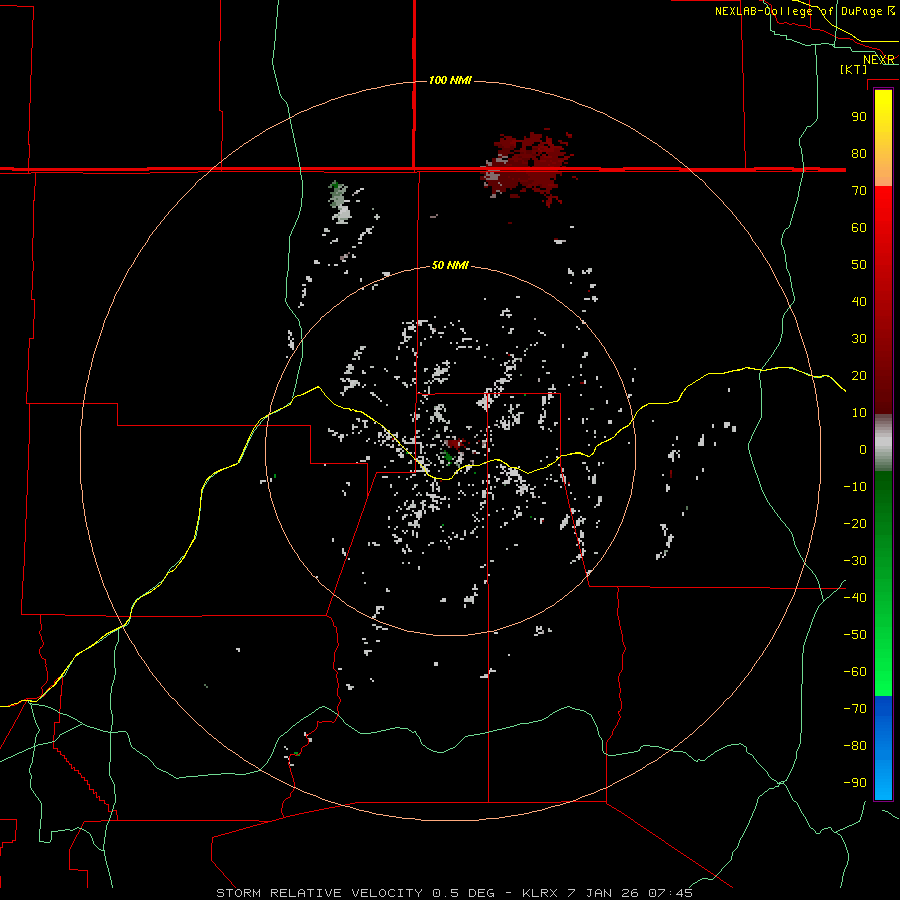Image resolution: width=900 pixels, height=900 pixels.
Task: Click the NEXR label above the color scale
Action: pos(879,60)
